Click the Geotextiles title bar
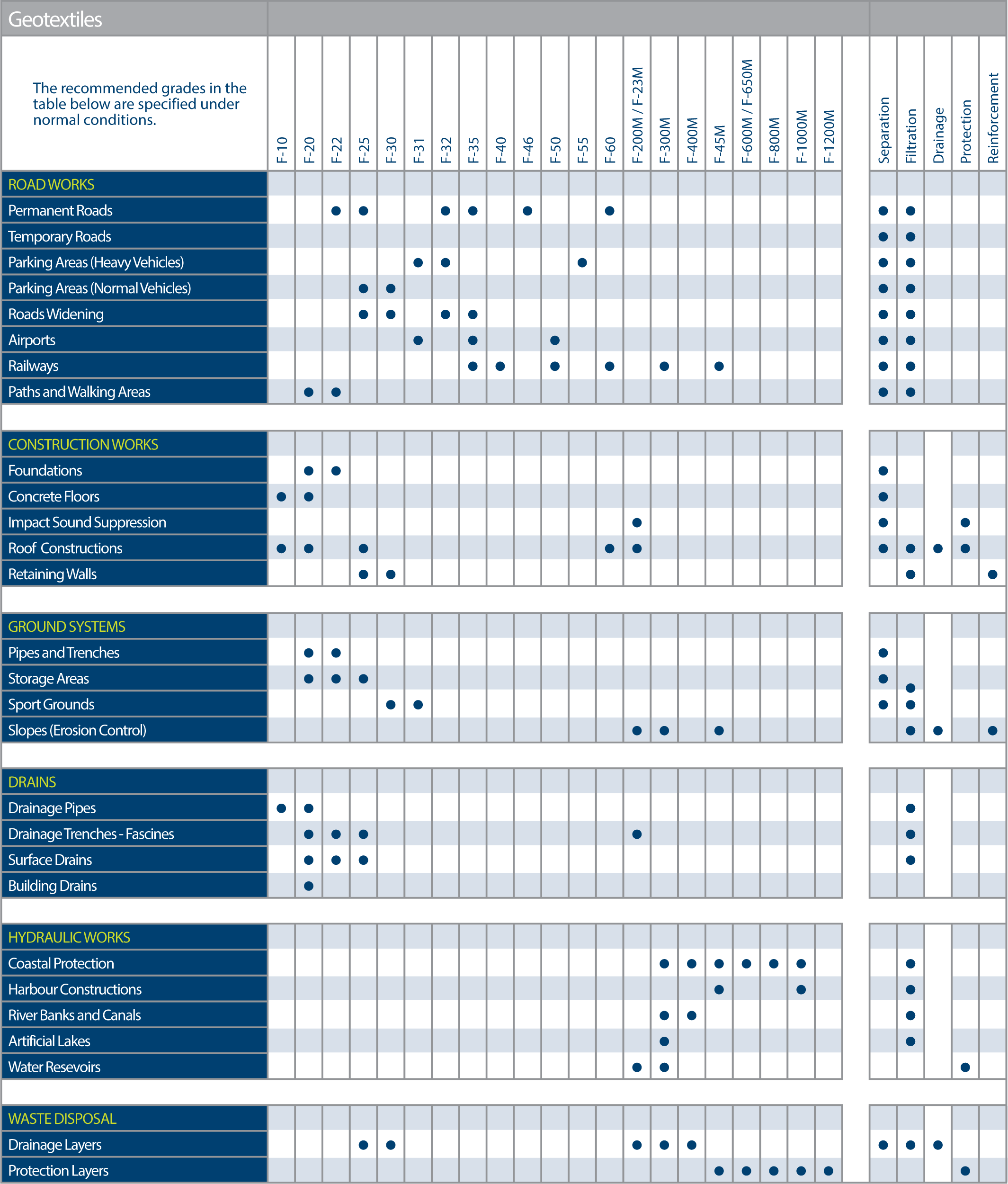This screenshot has width=1008, height=1184. point(55,19)
